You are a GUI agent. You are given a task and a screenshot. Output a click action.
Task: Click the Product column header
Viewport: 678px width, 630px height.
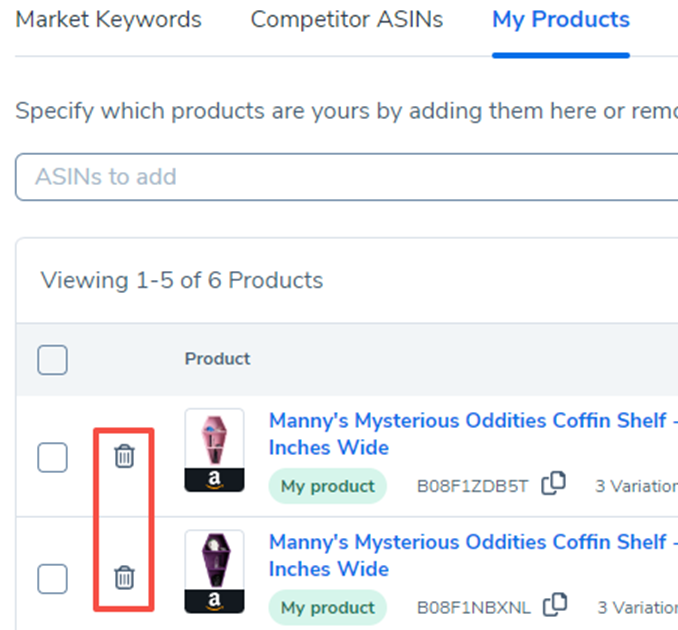tap(217, 359)
